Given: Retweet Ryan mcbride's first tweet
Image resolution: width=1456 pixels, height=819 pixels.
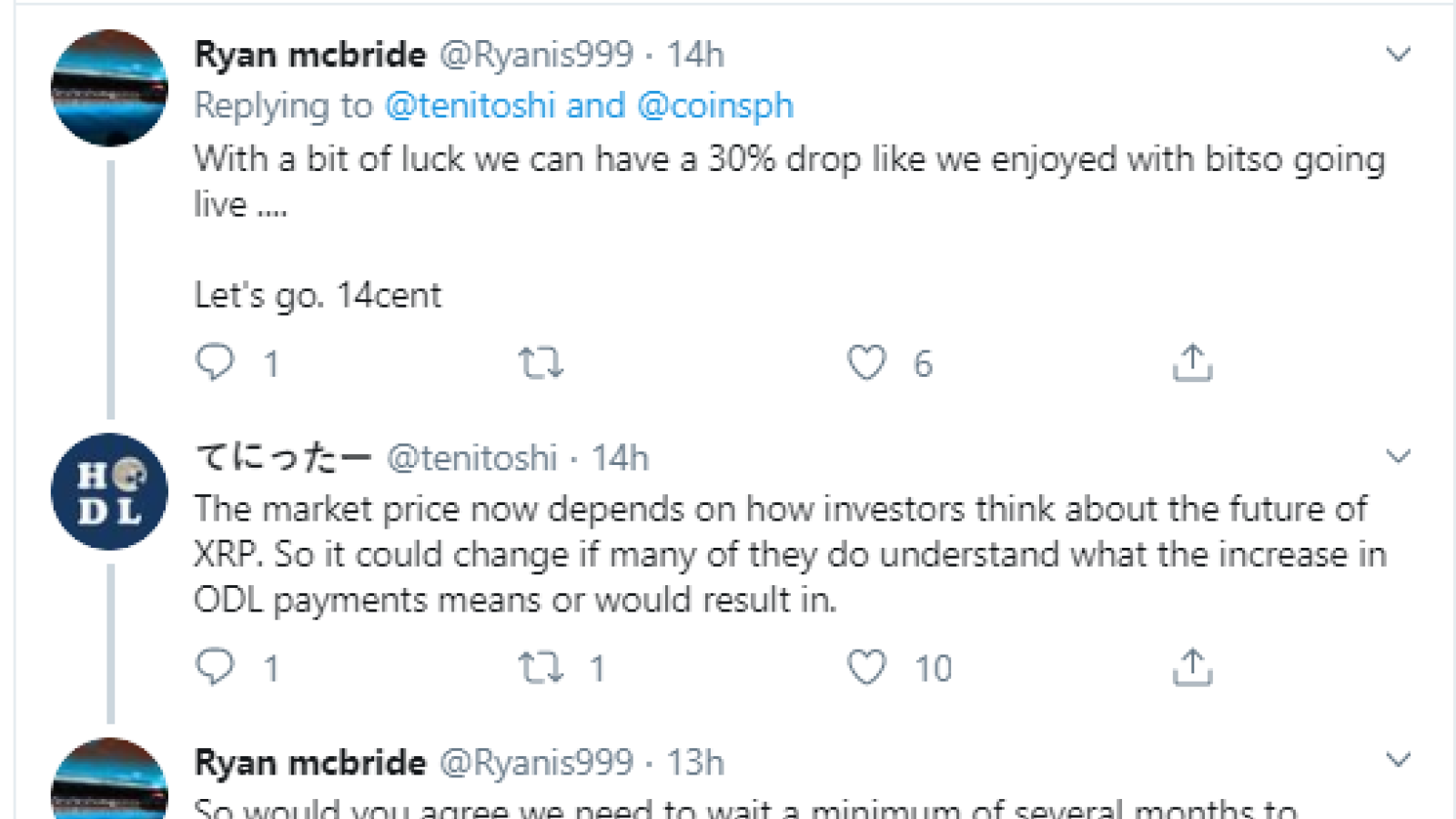Looking at the screenshot, I should click(x=541, y=362).
